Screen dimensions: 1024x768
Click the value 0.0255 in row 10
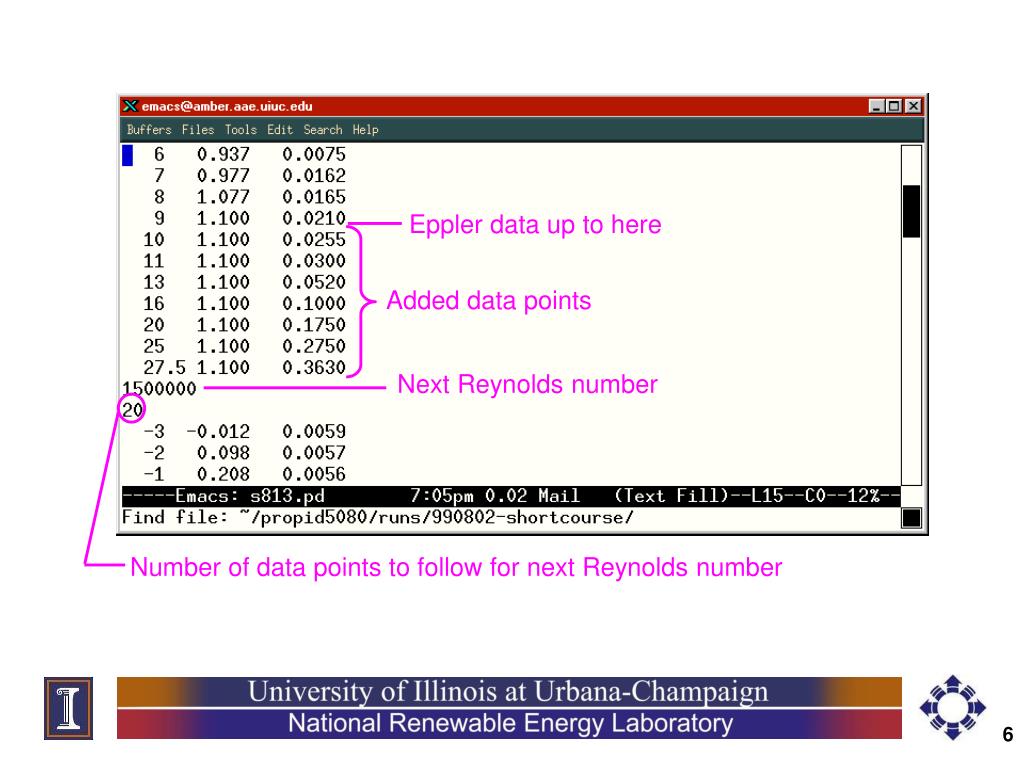point(313,240)
